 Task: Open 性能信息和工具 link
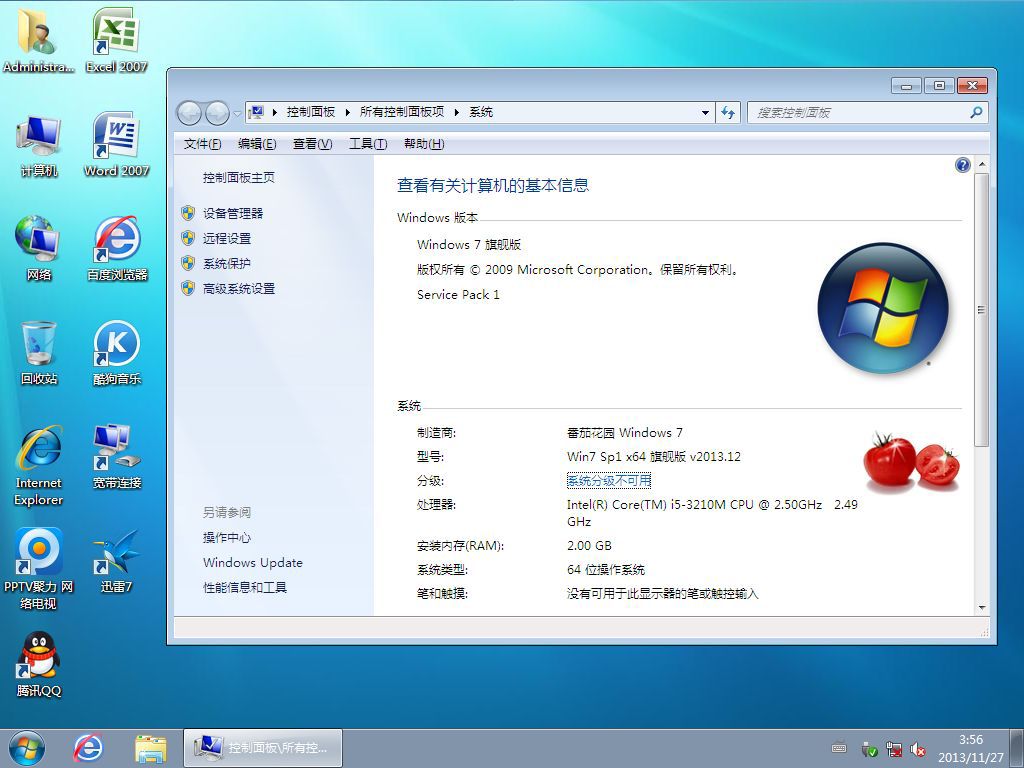245,587
